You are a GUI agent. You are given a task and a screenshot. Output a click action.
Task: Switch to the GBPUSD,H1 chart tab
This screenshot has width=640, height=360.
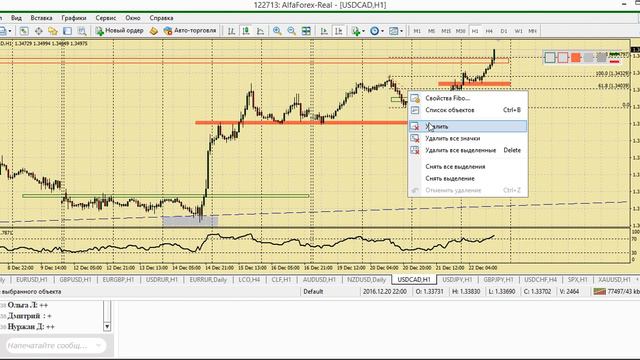pos(75,280)
